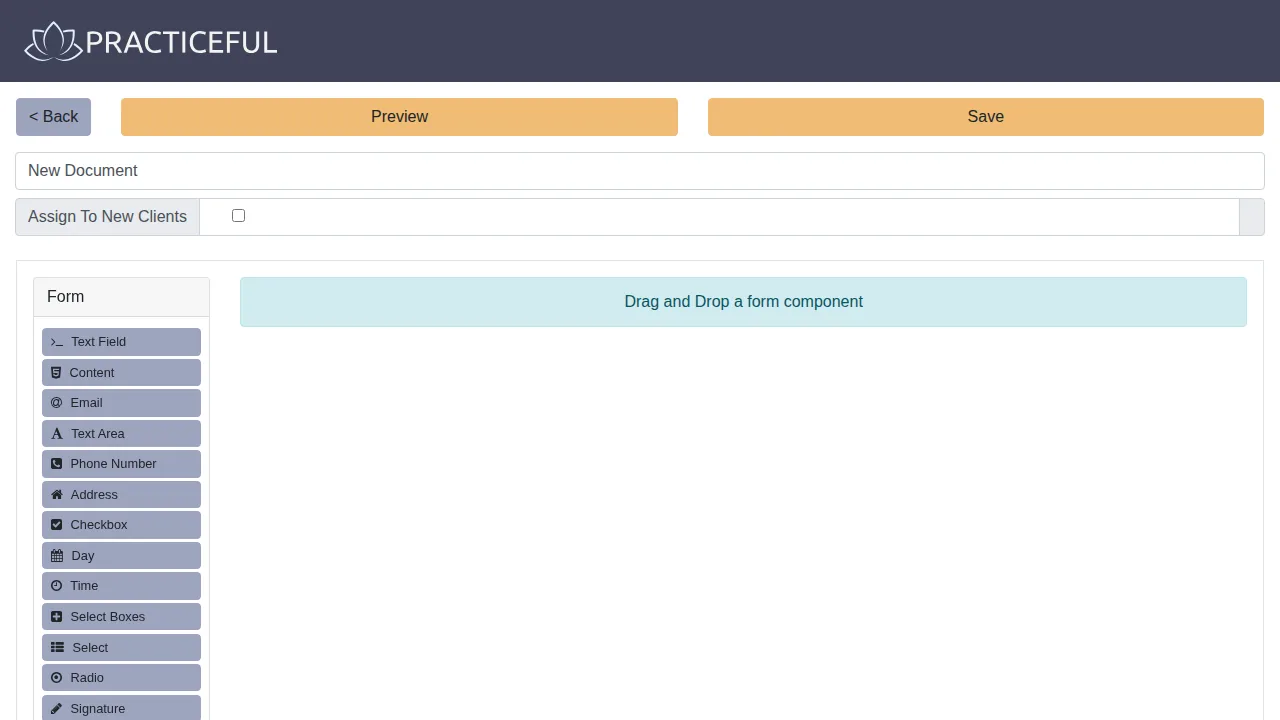The width and height of the screenshot is (1280, 720).
Task: Click the New Document title field
Action: click(640, 171)
